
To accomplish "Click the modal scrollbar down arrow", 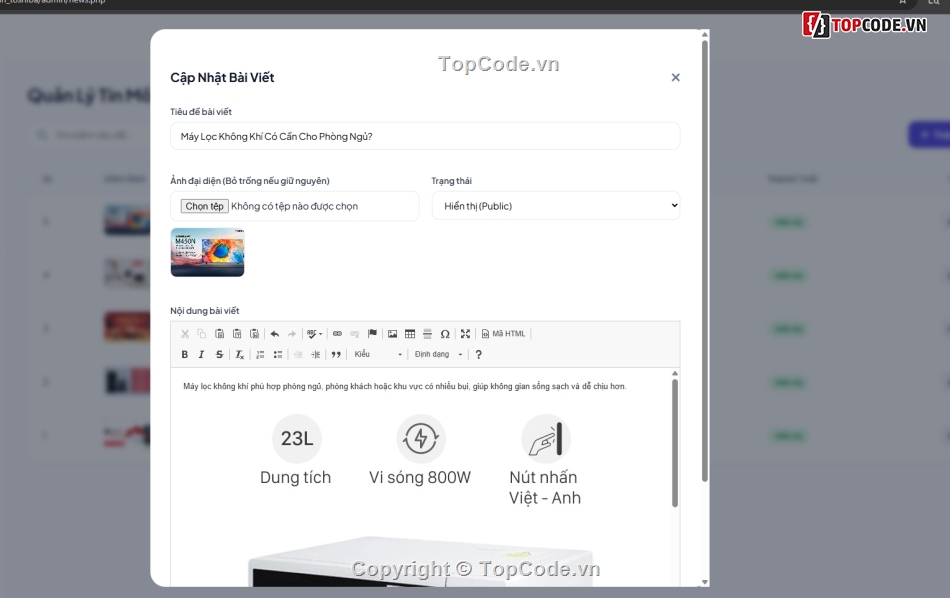I will point(705,582).
